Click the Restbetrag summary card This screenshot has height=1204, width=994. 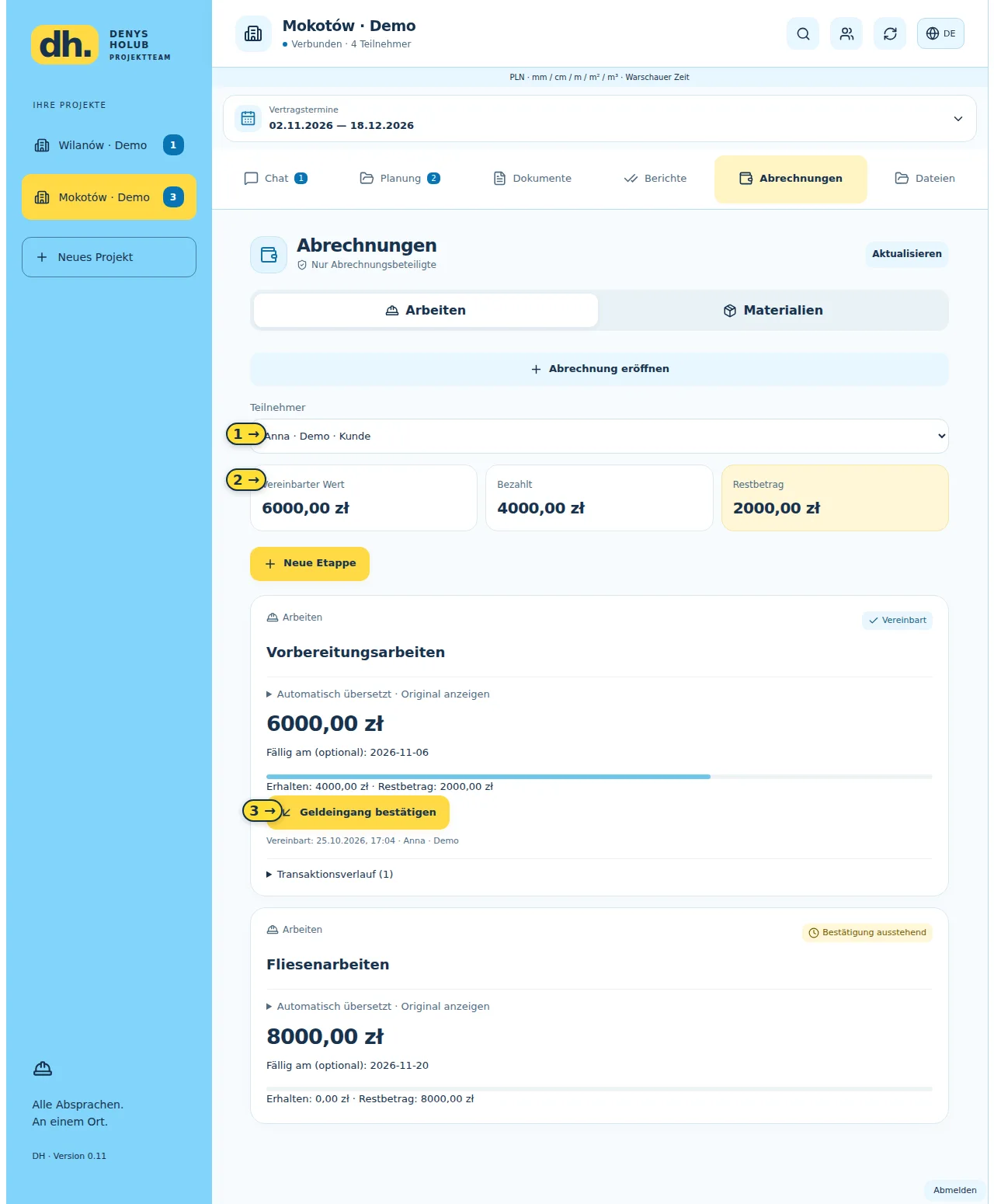tap(835, 498)
